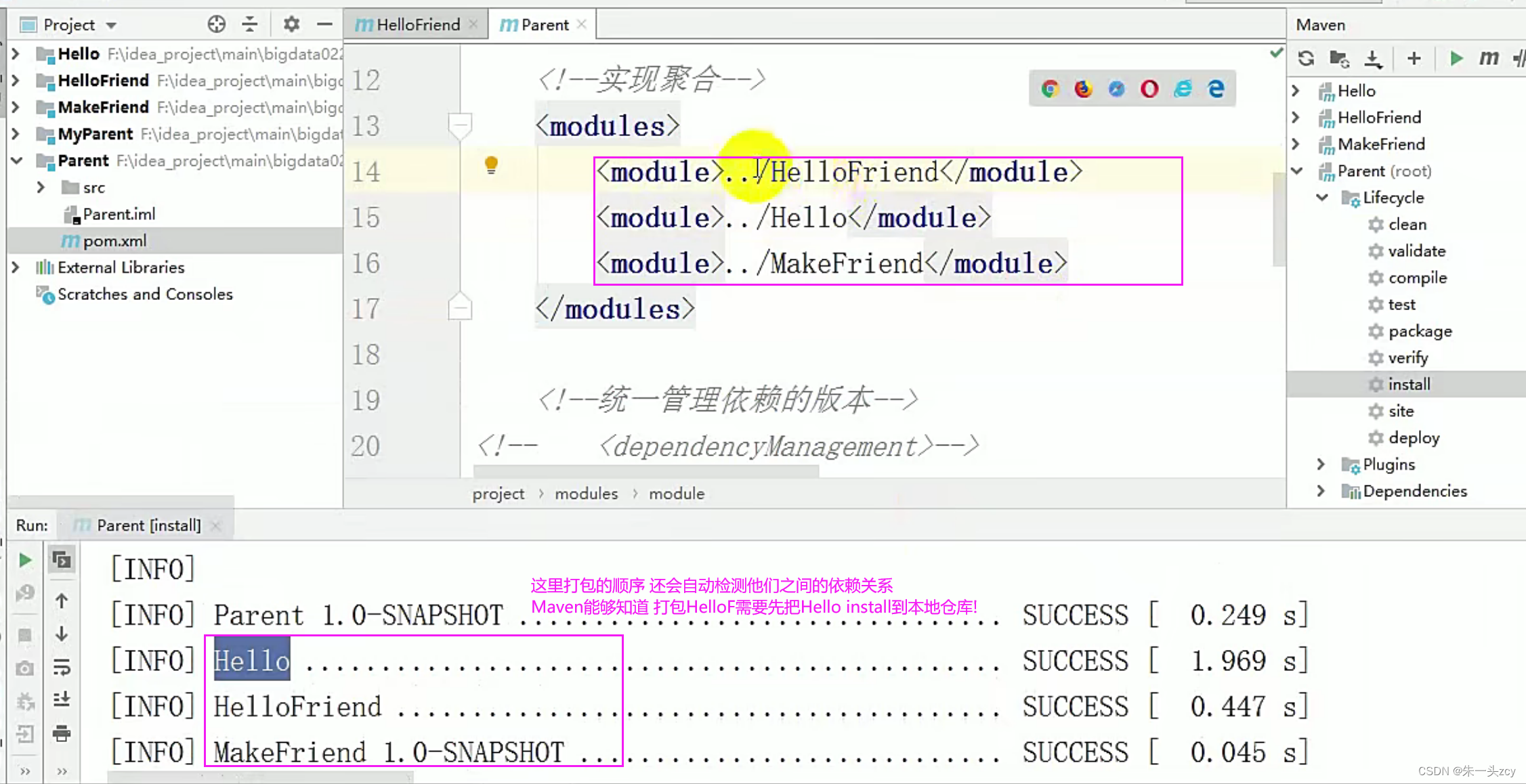Viewport: 1526px width, 784px height.
Task: Expand the MyParent project node
Action: 16,134
